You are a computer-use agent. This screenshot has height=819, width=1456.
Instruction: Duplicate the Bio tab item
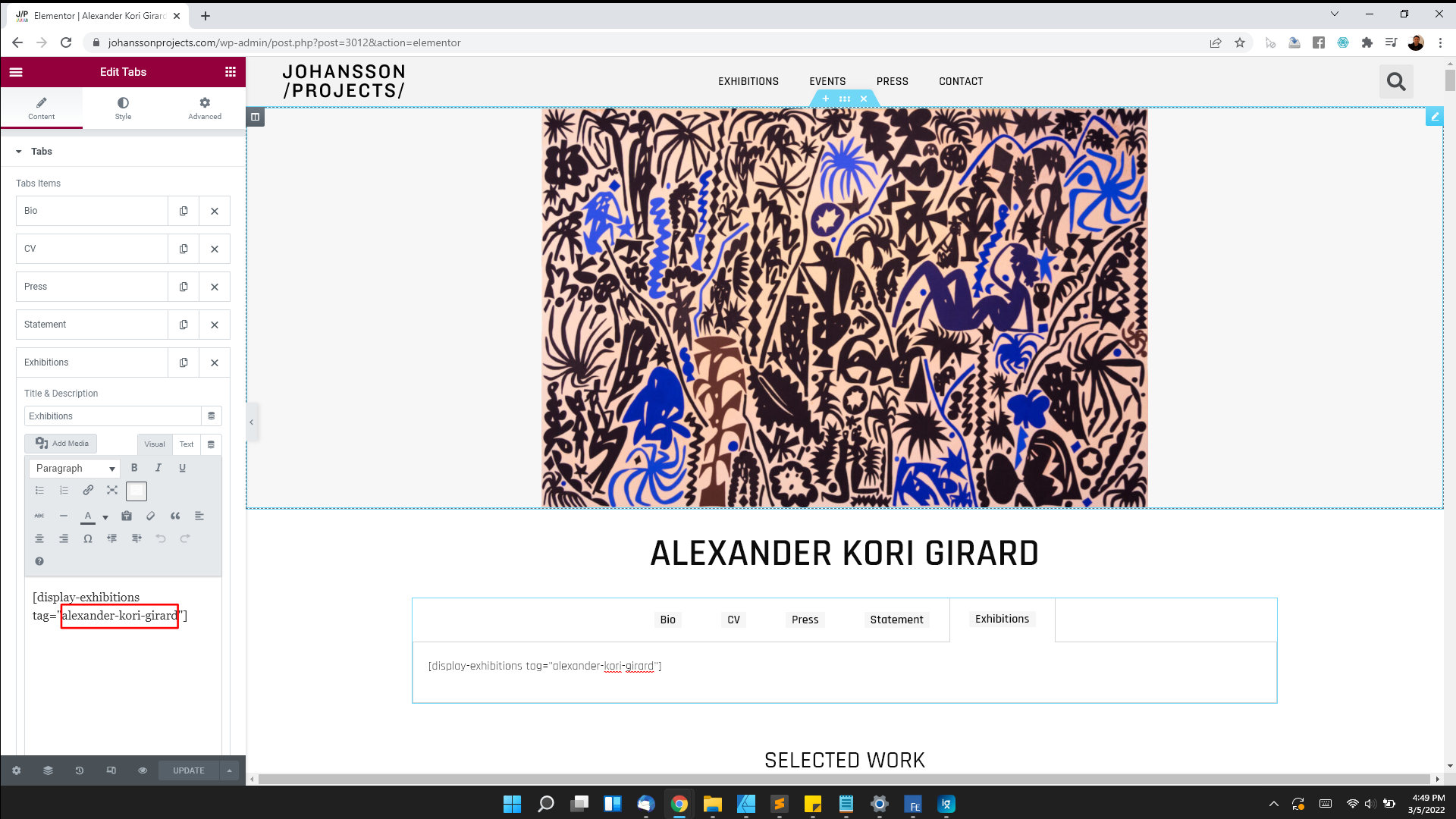(184, 211)
